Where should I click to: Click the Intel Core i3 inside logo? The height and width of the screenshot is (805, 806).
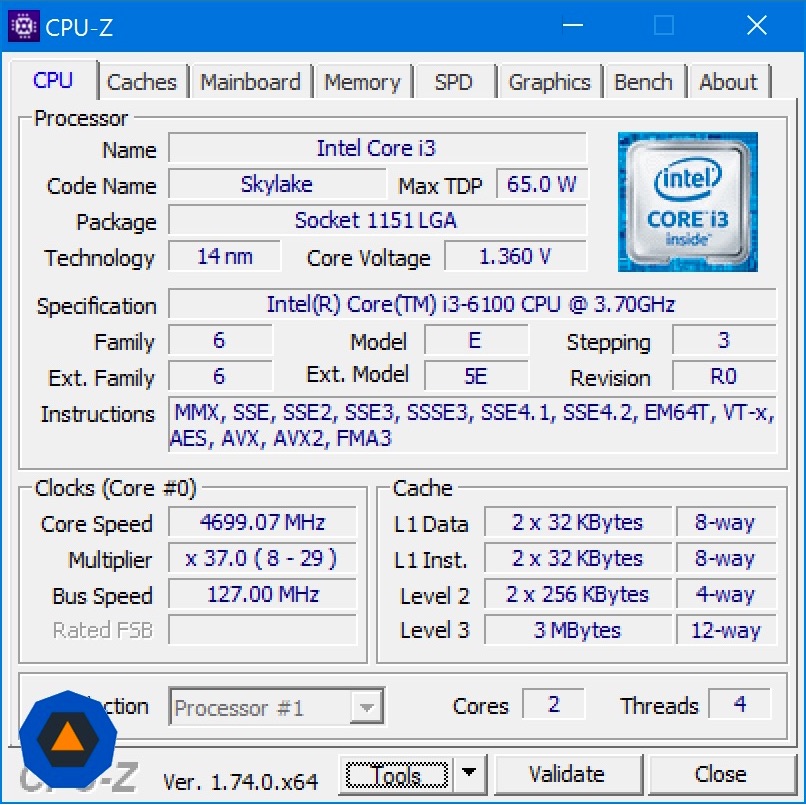pyautogui.click(x=687, y=202)
